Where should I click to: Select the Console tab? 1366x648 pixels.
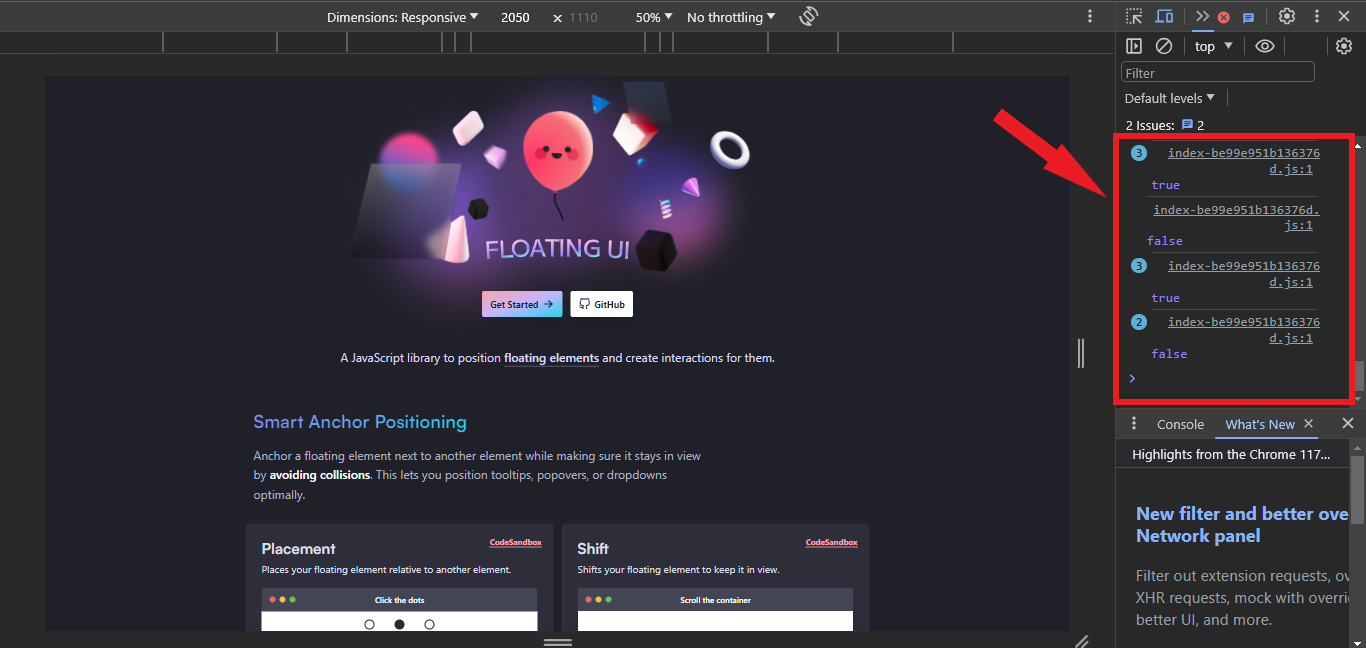click(1181, 423)
